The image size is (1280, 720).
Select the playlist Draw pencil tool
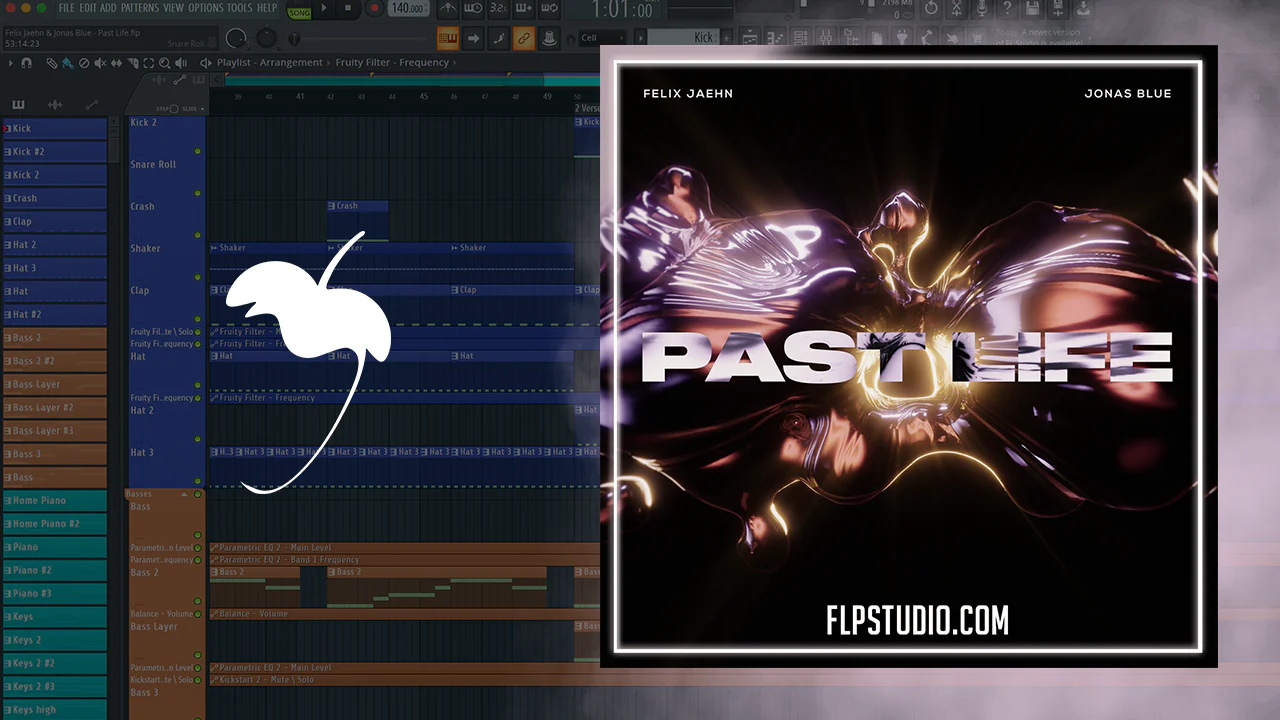[52, 63]
